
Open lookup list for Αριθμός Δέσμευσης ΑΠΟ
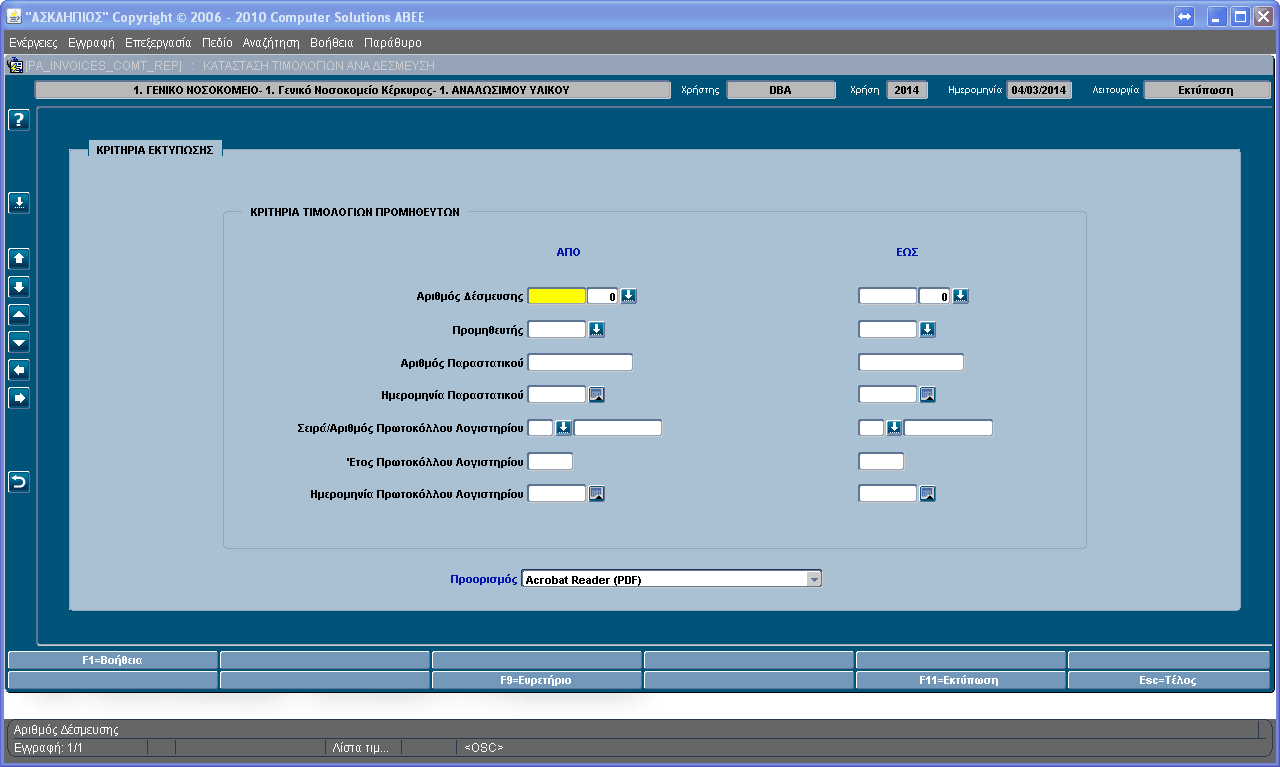629,296
